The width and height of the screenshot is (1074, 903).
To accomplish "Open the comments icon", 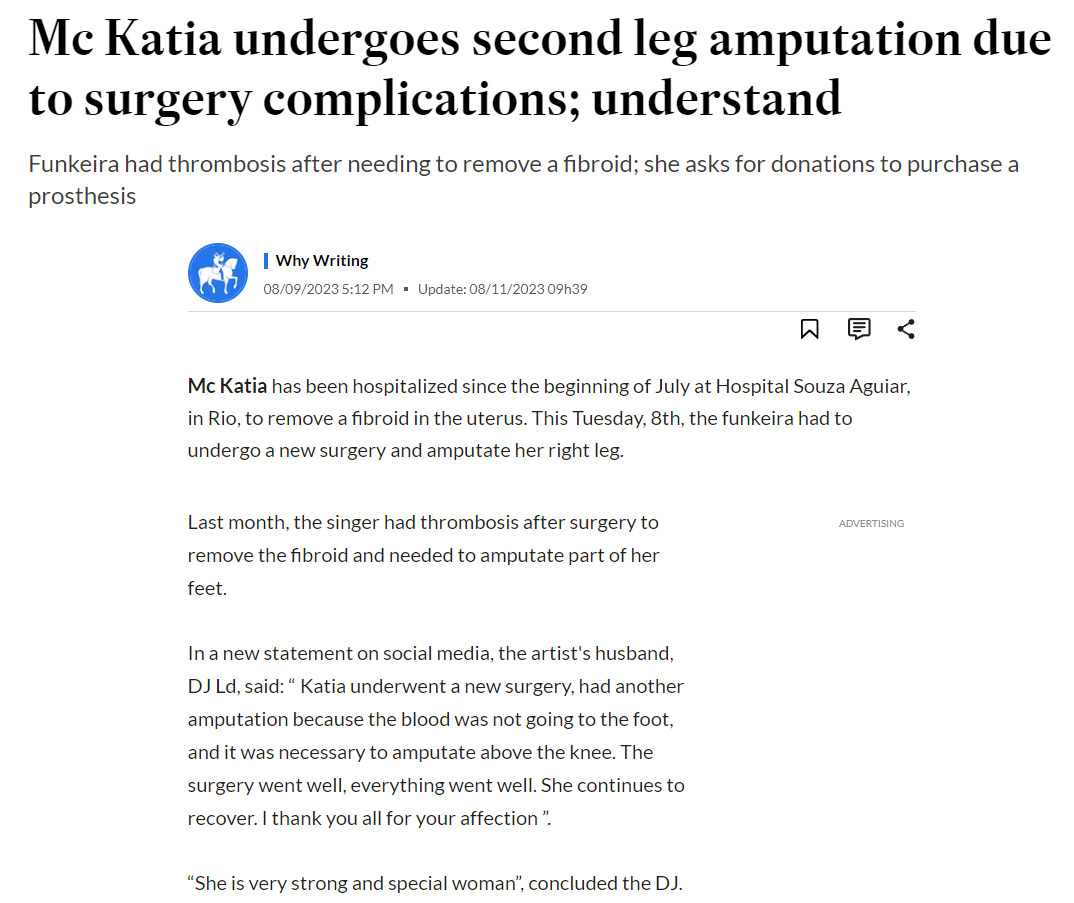I will click(858, 329).
